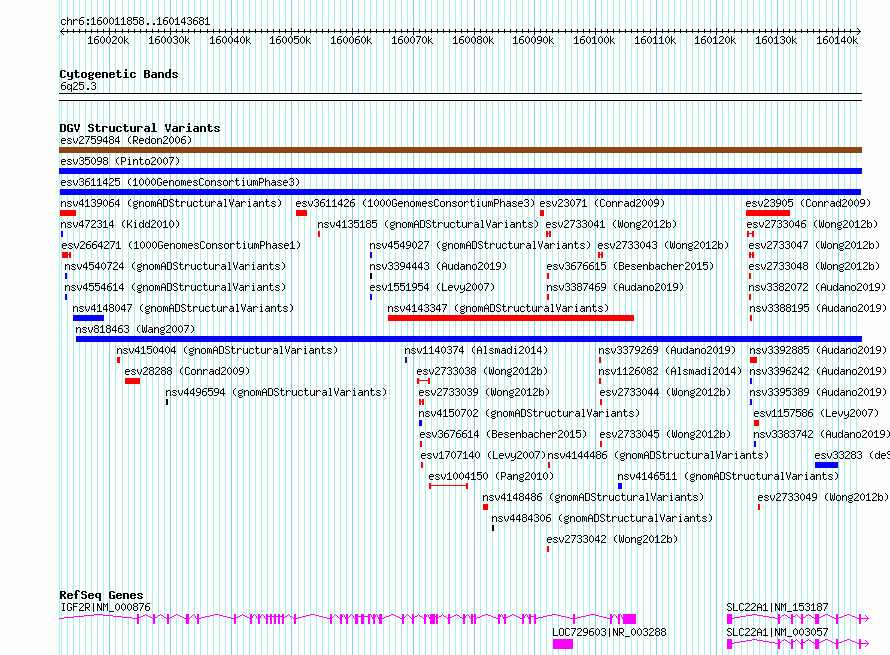The height and width of the screenshot is (655, 890).
Task: Open the nsv3392885 (Audano2019) label
Action: point(818,350)
